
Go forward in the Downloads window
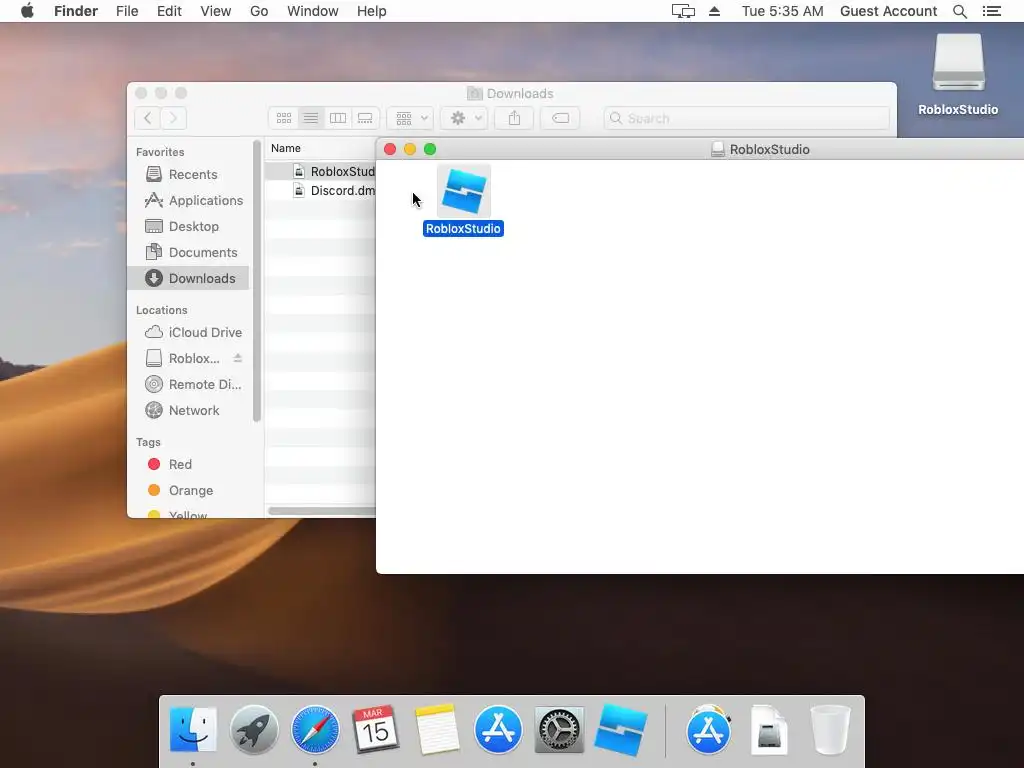point(174,118)
